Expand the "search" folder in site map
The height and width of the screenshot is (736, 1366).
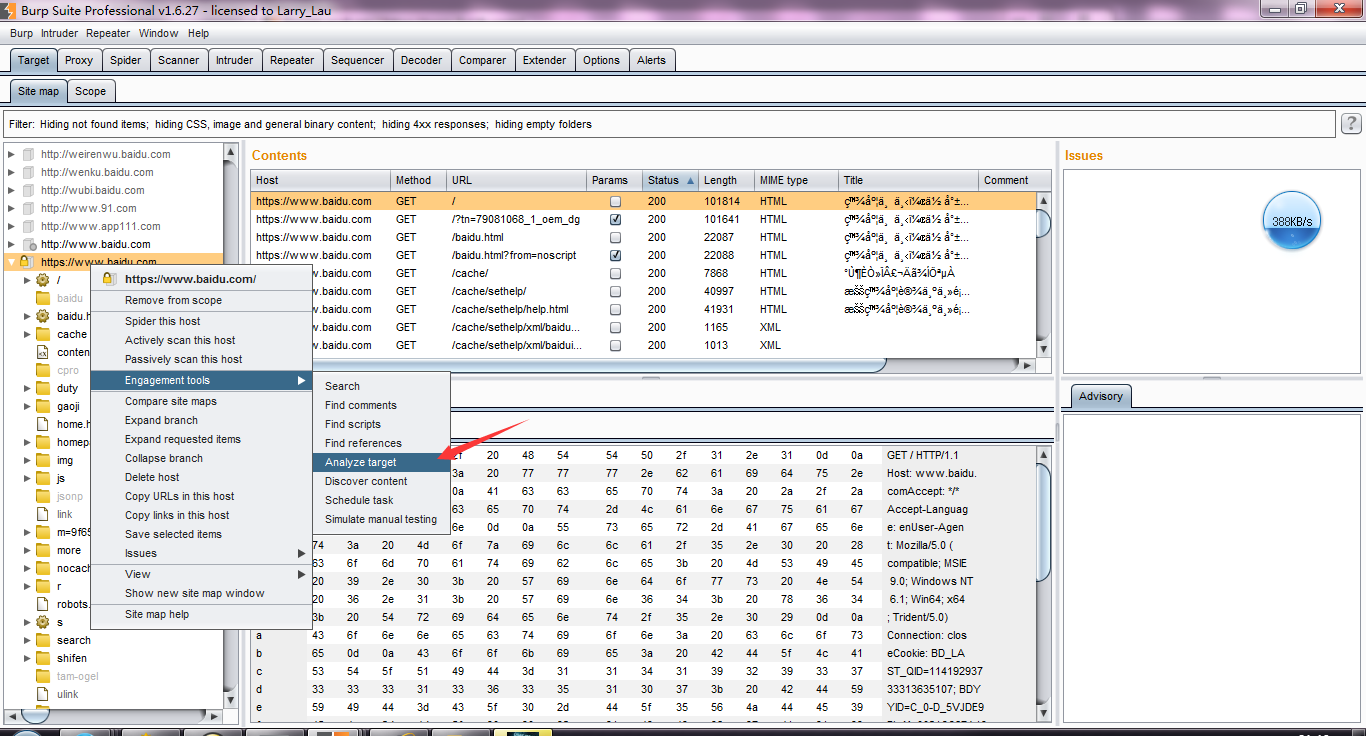pyautogui.click(x=27, y=640)
